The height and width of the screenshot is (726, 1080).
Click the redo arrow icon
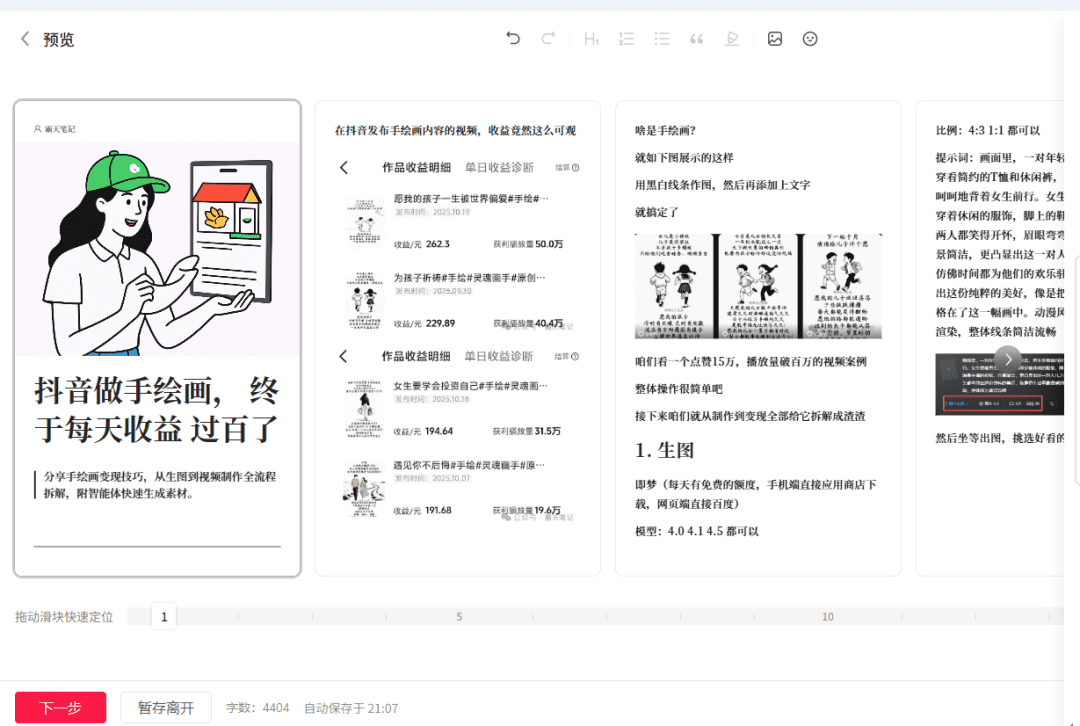548,39
